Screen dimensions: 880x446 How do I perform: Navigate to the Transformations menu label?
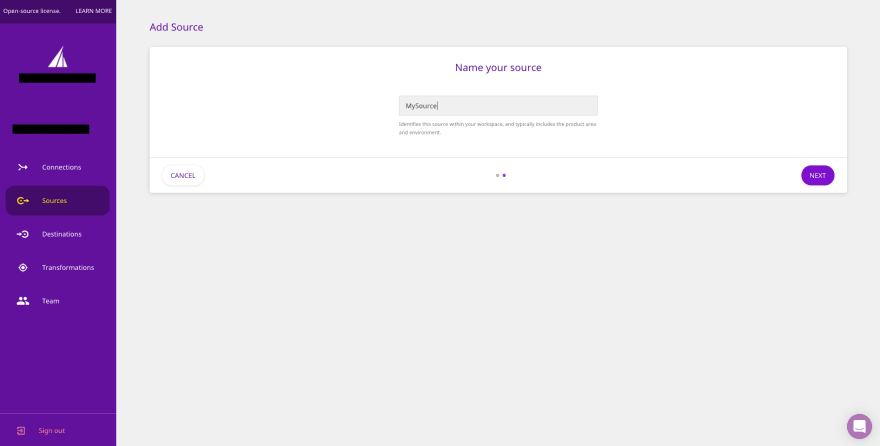[x=68, y=268]
